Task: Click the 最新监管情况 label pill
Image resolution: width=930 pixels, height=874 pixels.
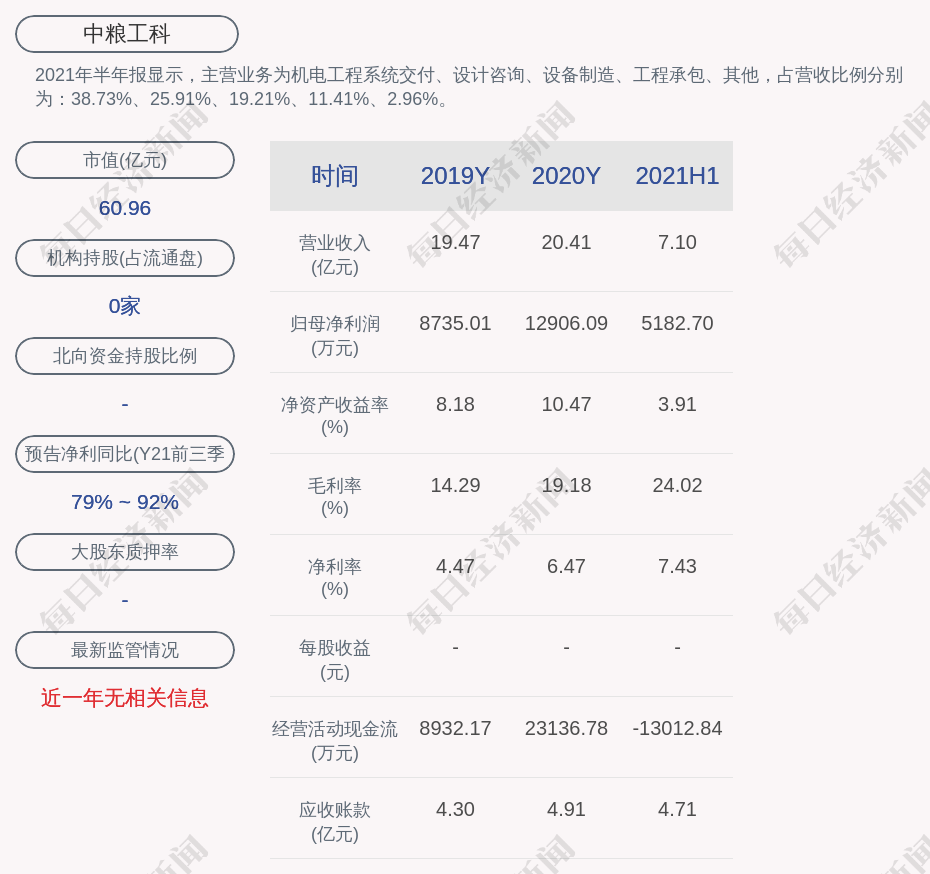Action: [125, 650]
